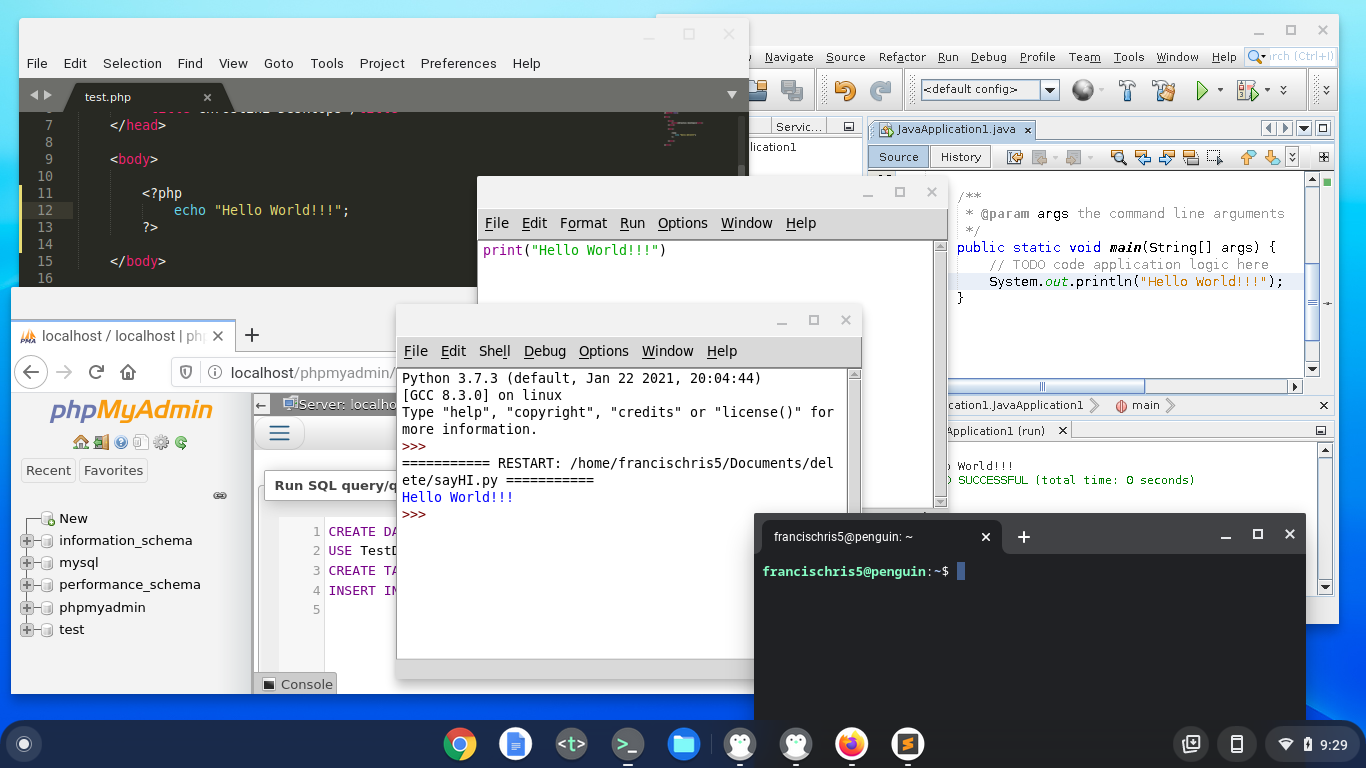Open a new tab in Firefox
This screenshot has width=1366, height=768.
252,336
